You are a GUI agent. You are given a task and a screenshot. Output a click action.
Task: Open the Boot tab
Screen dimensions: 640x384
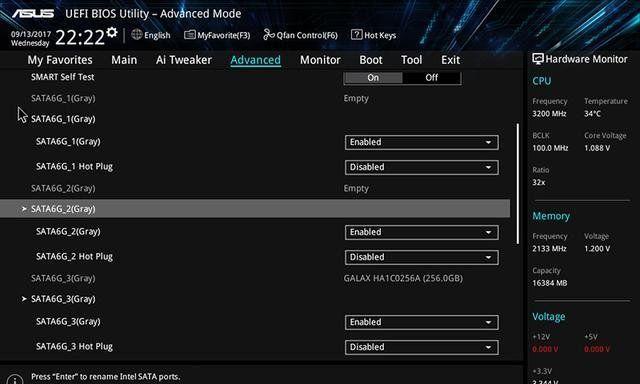click(x=371, y=60)
